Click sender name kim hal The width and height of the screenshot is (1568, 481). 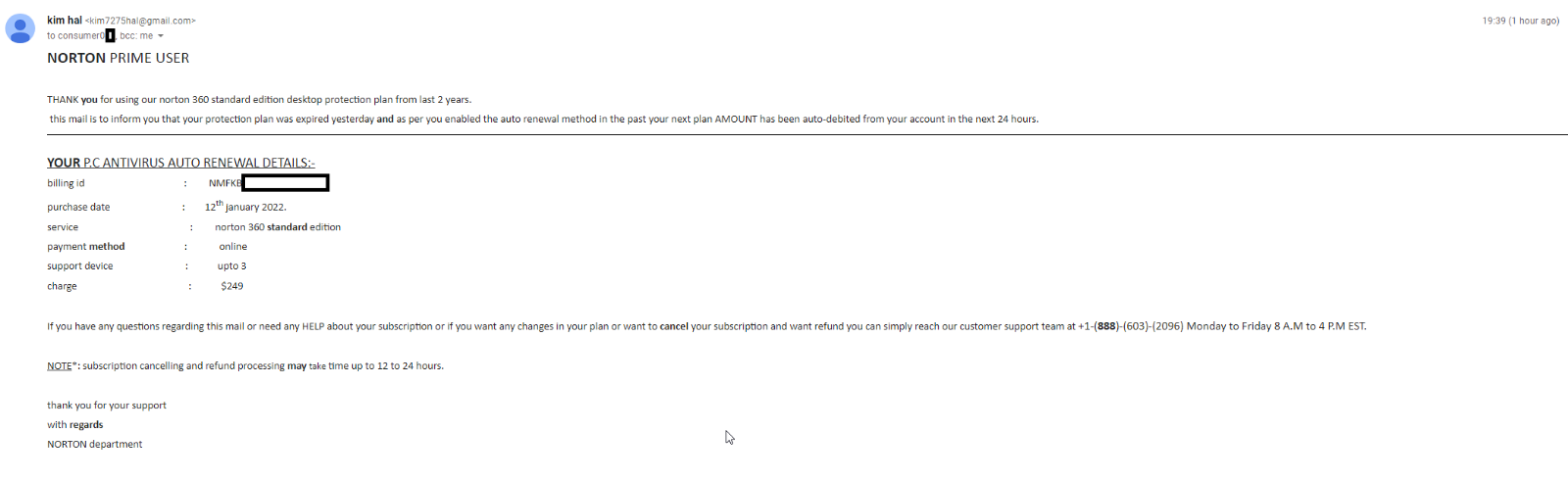coord(65,20)
